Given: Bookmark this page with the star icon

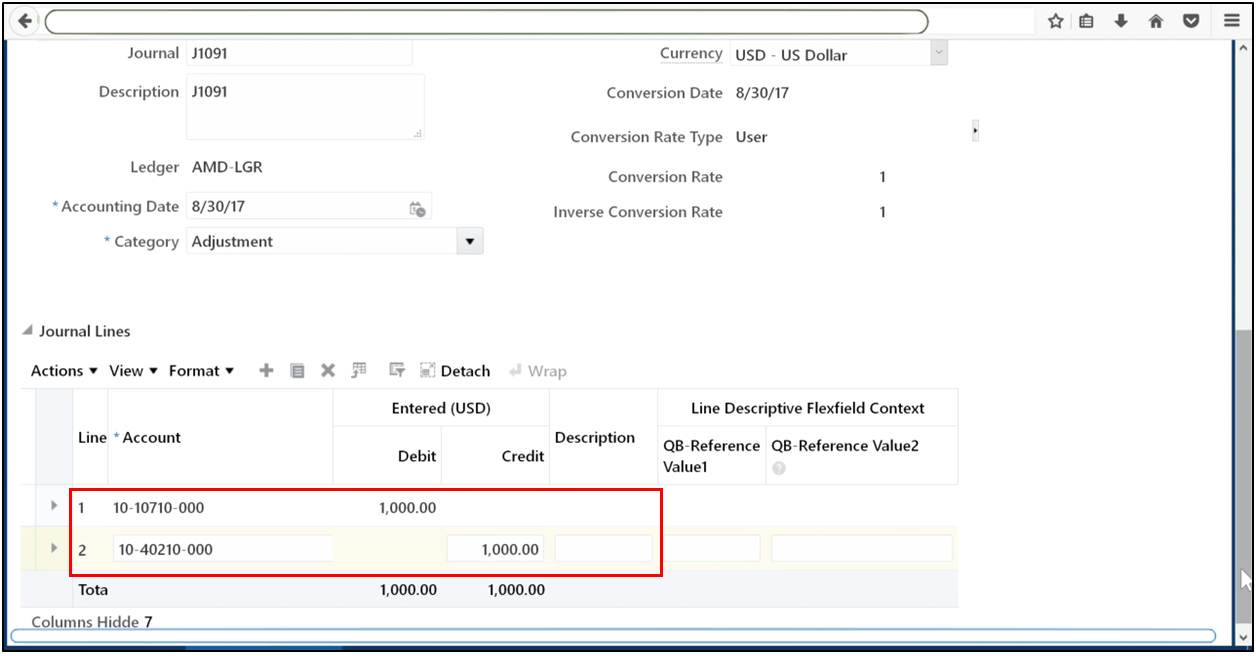Looking at the screenshot, I should click(x=1056, y=20).
